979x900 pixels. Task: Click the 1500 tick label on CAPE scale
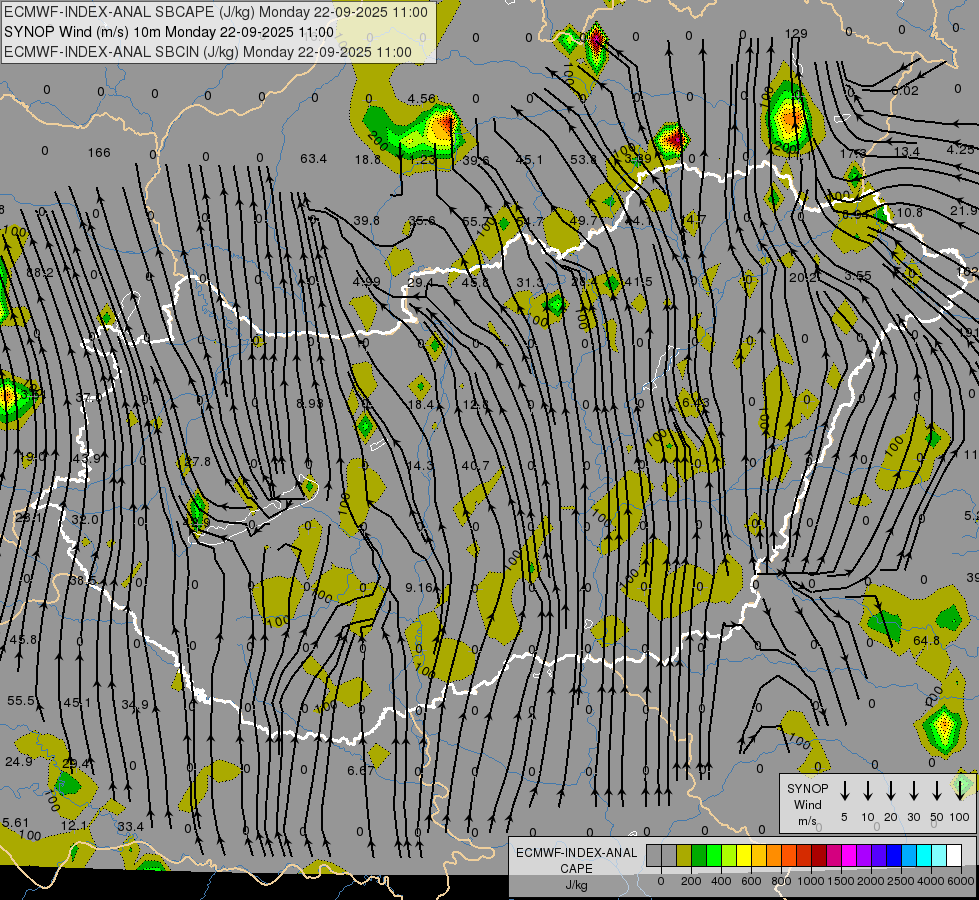(841, 881)
